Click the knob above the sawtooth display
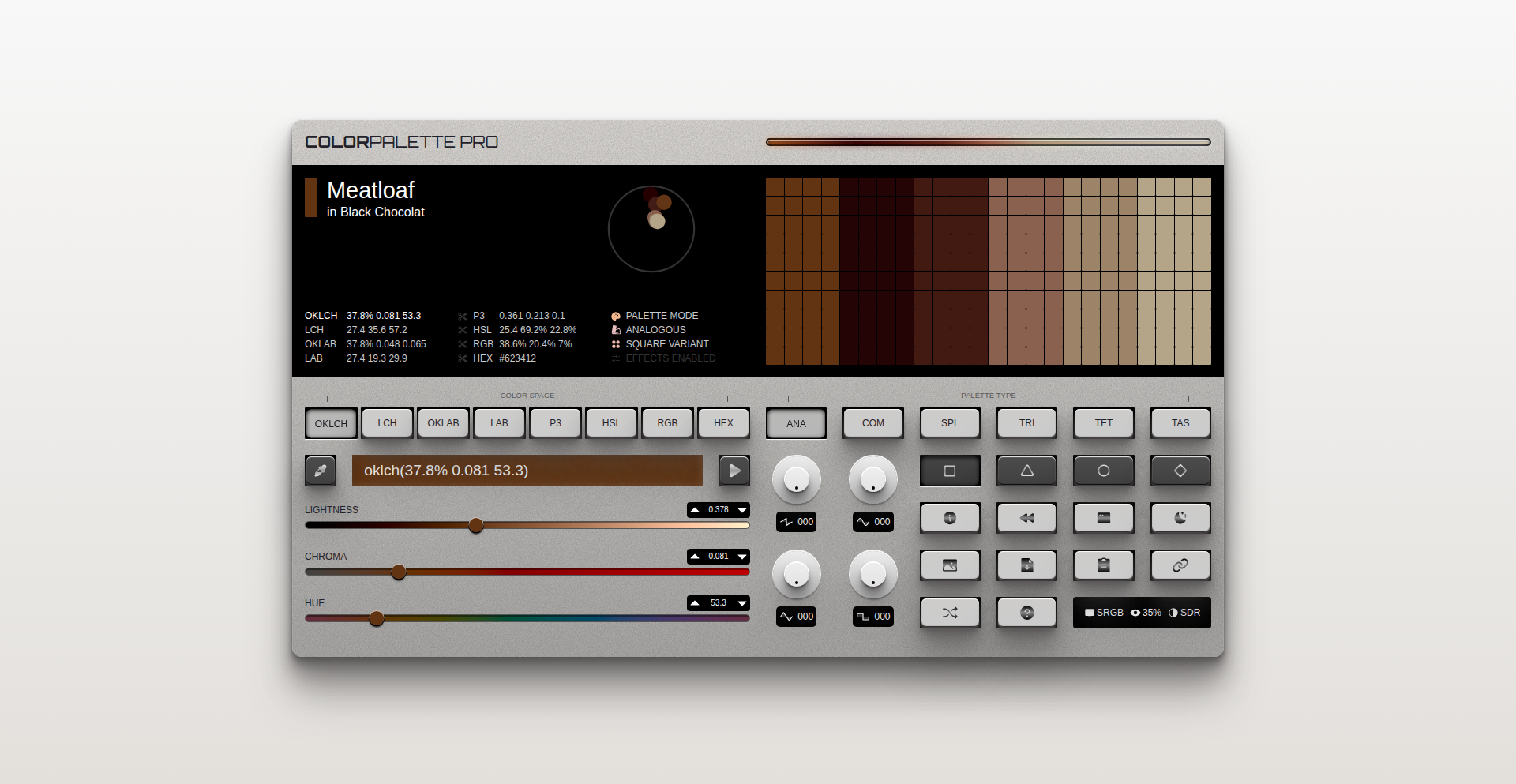The height and width of the screenshot is (784, 1516). click(796, 479)
